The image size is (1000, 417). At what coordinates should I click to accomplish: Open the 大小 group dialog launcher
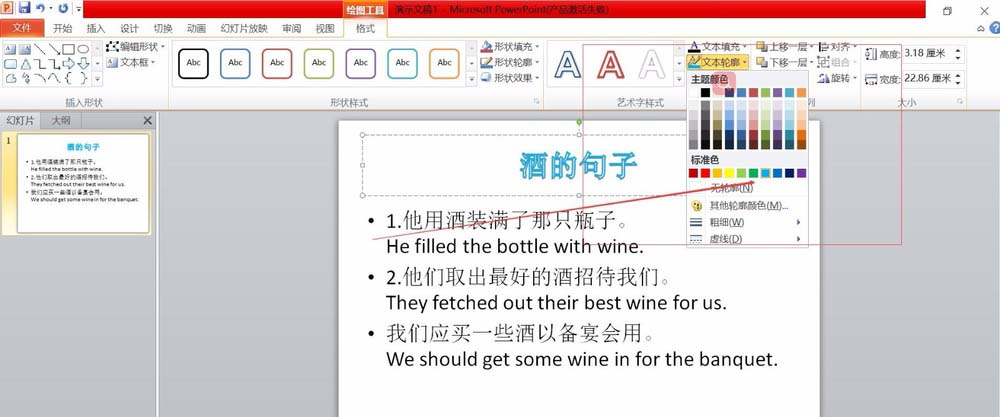(960, 102)
